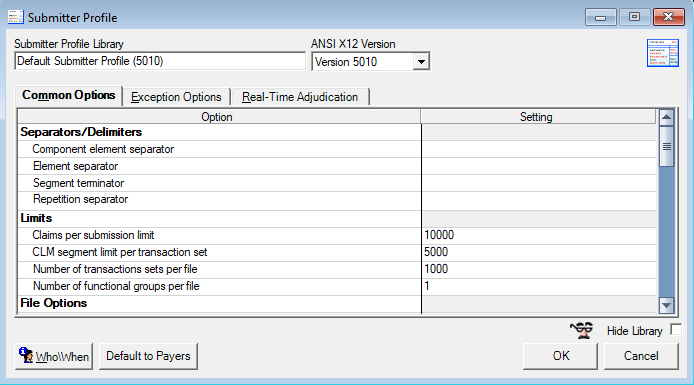The height and width of the screenshot is (385, 694).
Task: Click the disguise glasses icon beside Hide Library
Action: pos(582,330)
